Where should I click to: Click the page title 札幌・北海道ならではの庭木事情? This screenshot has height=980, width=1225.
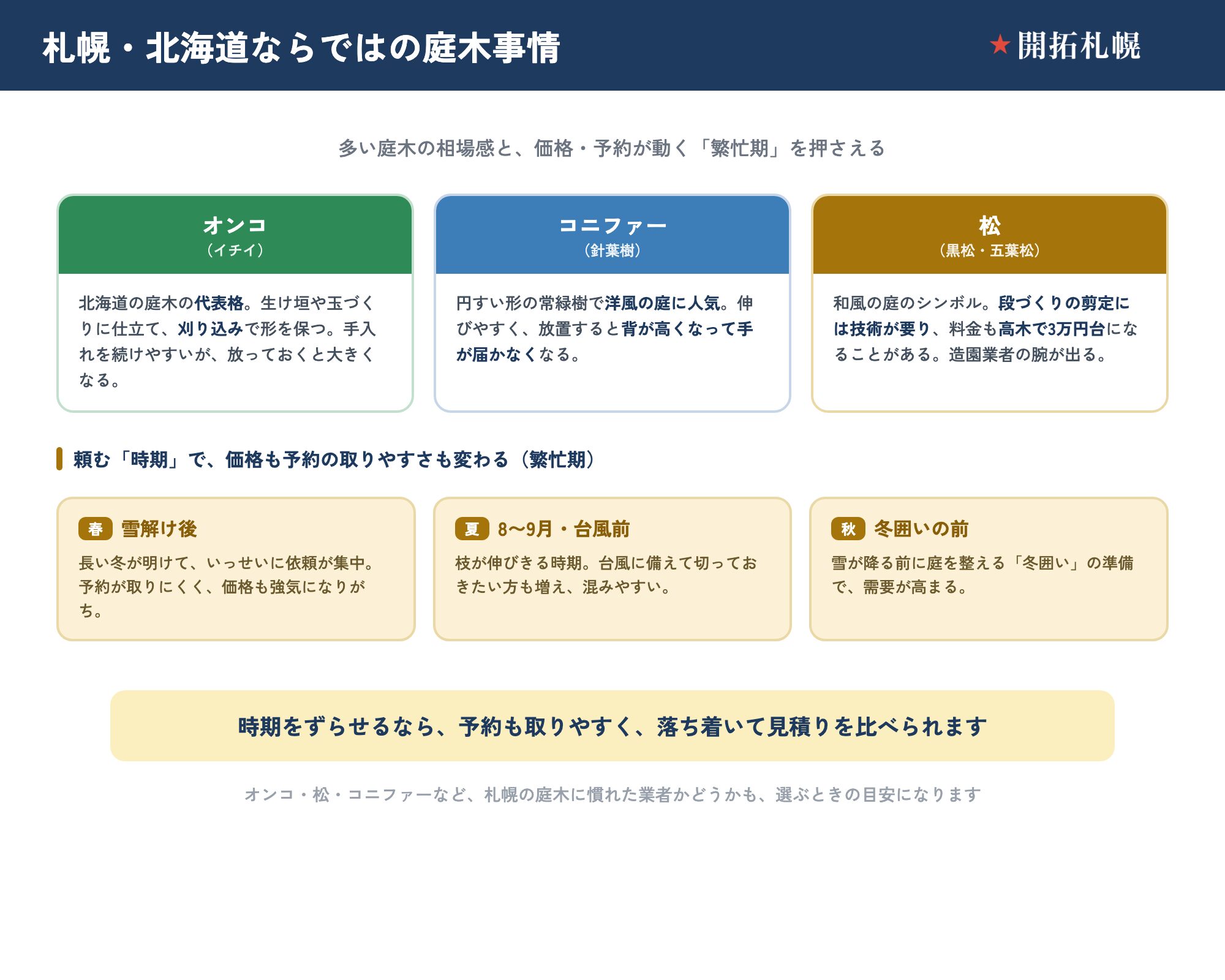pyautogui.click(x=301, y=48)
